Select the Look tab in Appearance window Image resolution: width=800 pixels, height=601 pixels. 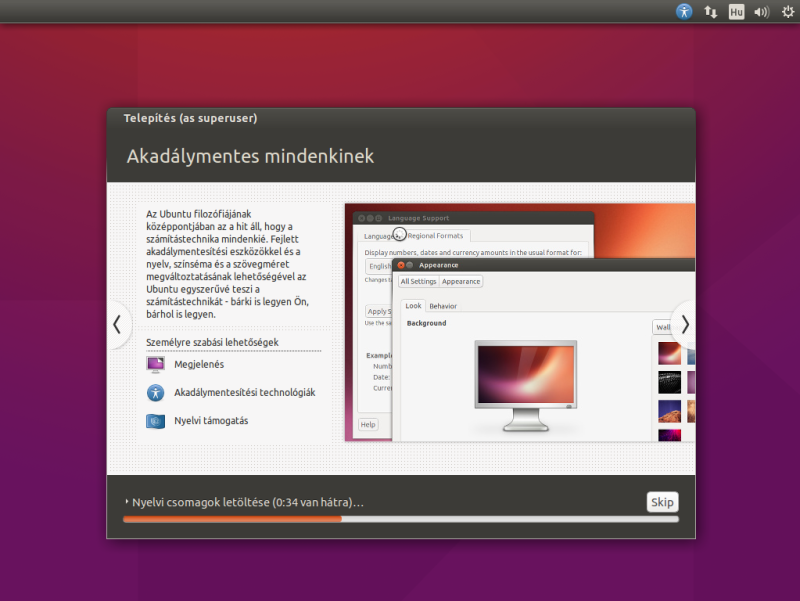(x=413, y=306)
